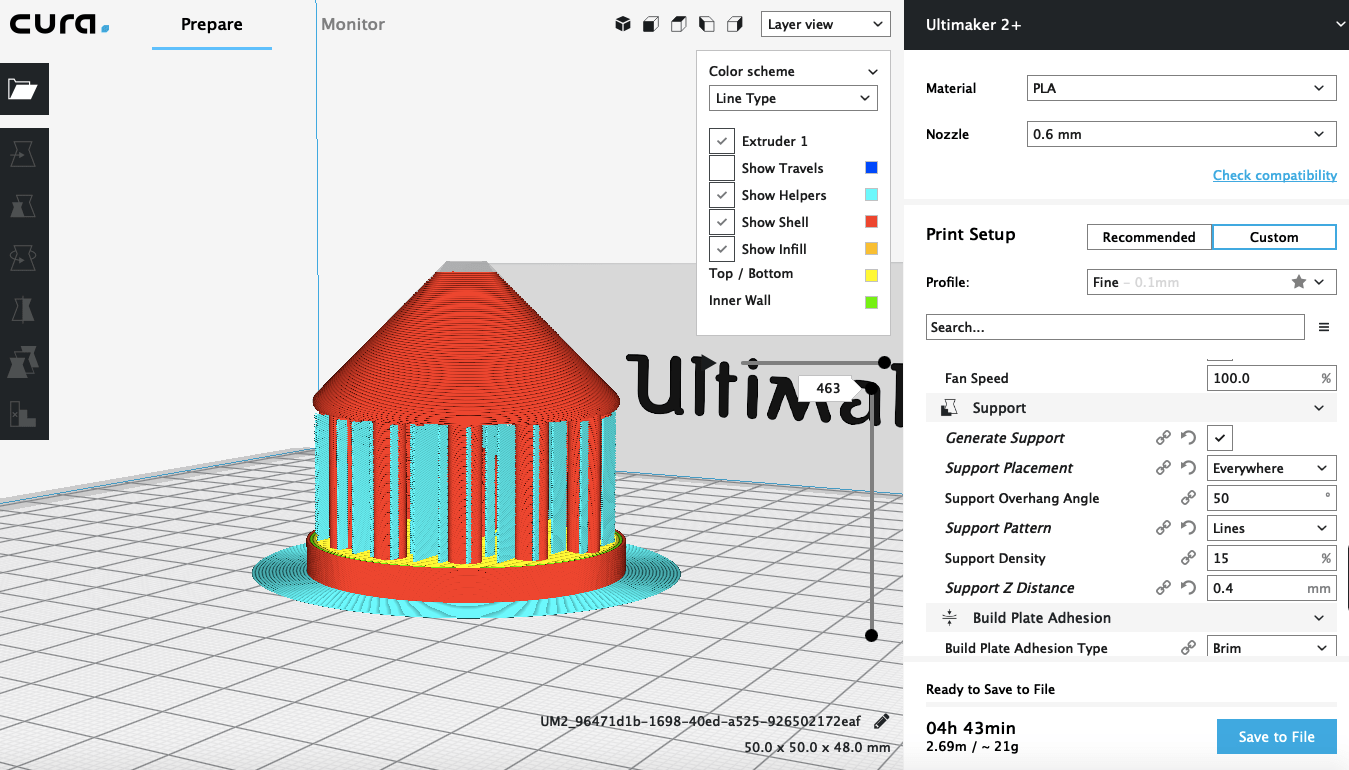Click the Support Overhang Angle field
Image resolution: width=1349 pixels, height=770 pixels.
coord(1272,498)
